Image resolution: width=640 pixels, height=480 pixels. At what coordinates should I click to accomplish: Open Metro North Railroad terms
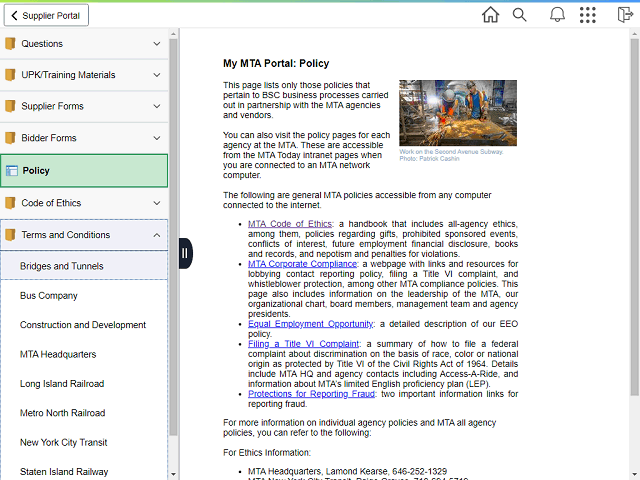(84, 413)
